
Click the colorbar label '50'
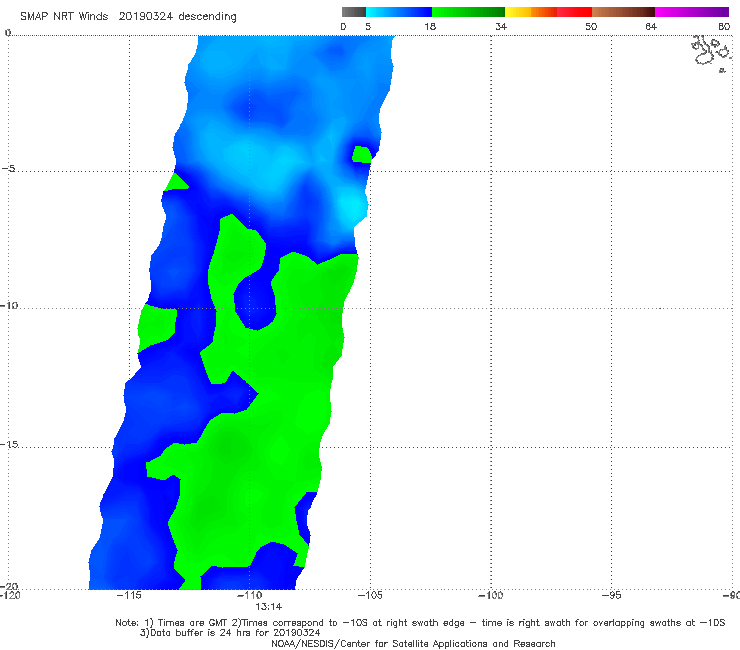[x=591, y=27]
